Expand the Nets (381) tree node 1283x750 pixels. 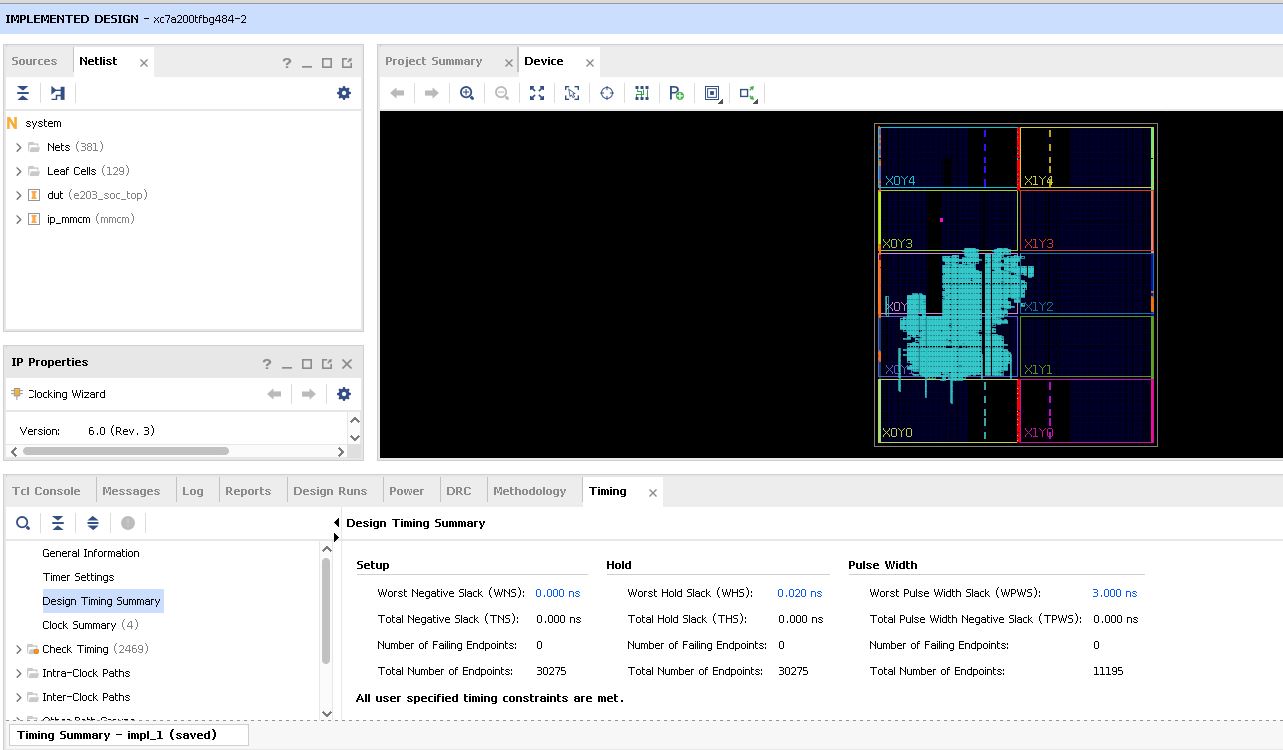click(x=18, y=147)
